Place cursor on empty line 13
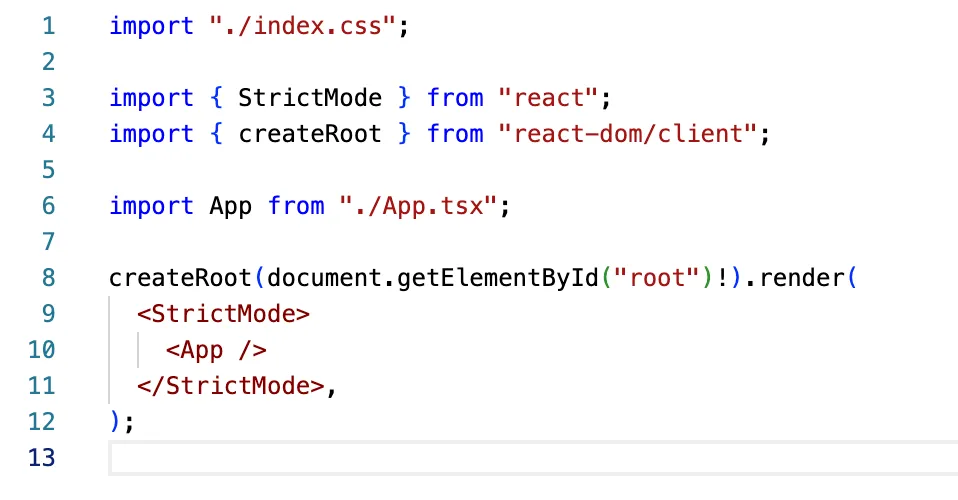The image size is (958, 500). click(533, 458)
